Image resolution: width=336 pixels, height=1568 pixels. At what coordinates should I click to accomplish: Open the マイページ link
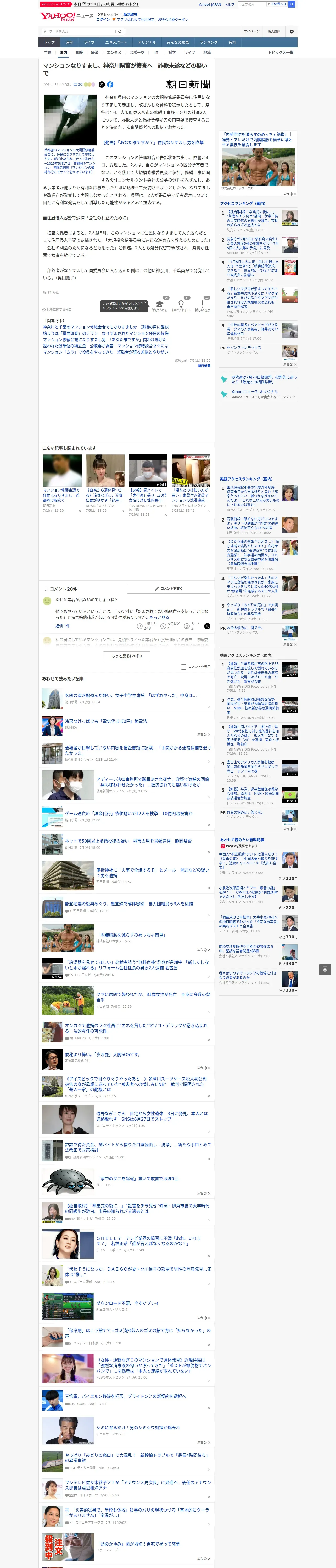[252, 32]
